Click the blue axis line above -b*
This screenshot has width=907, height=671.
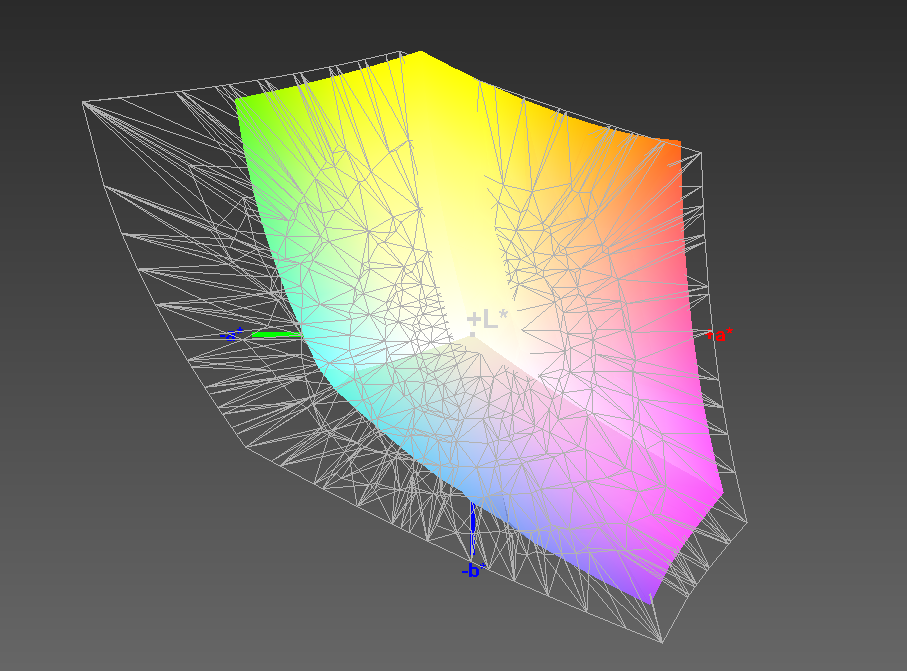(473, 530)
